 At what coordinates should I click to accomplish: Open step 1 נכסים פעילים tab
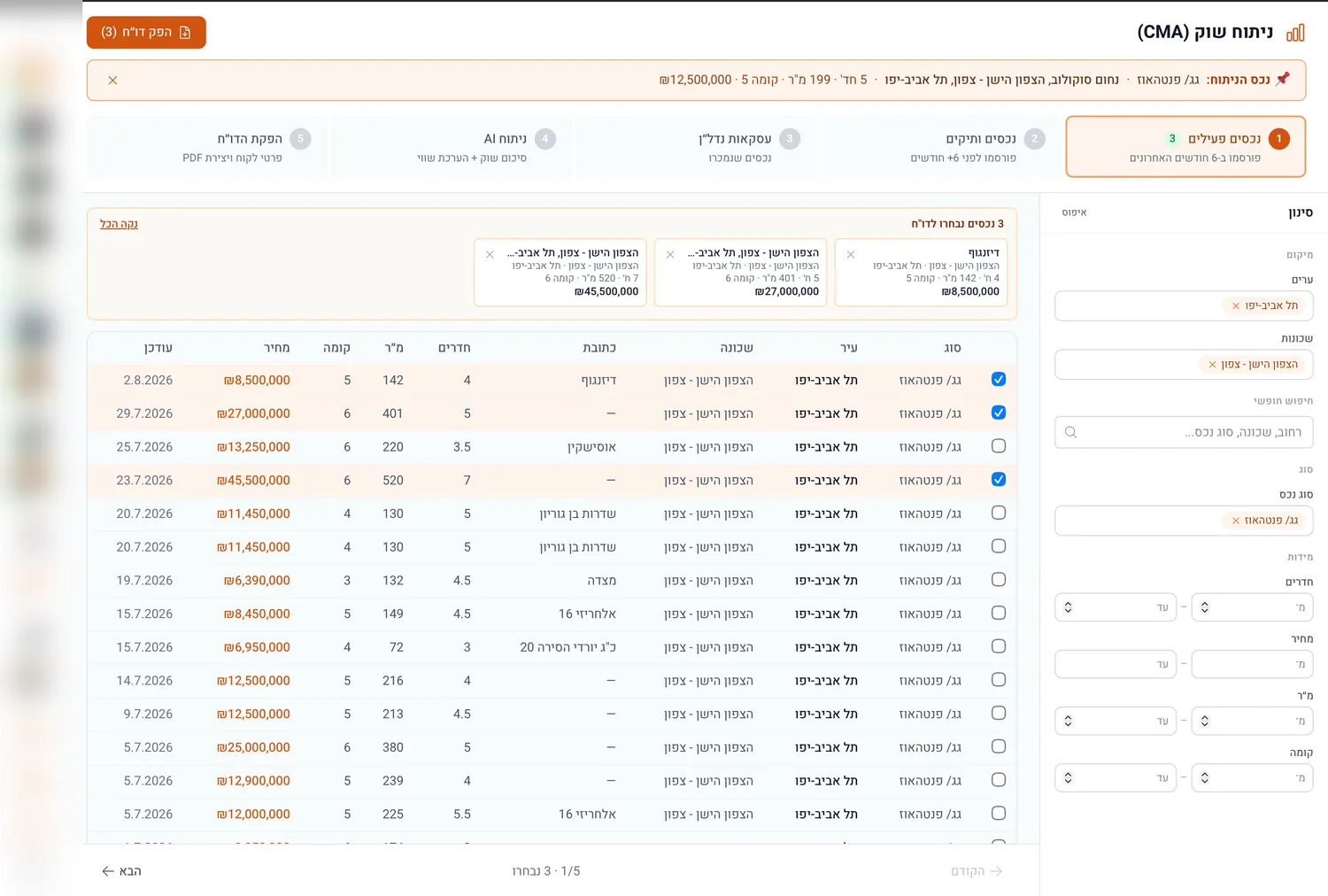click(1185, 147)
